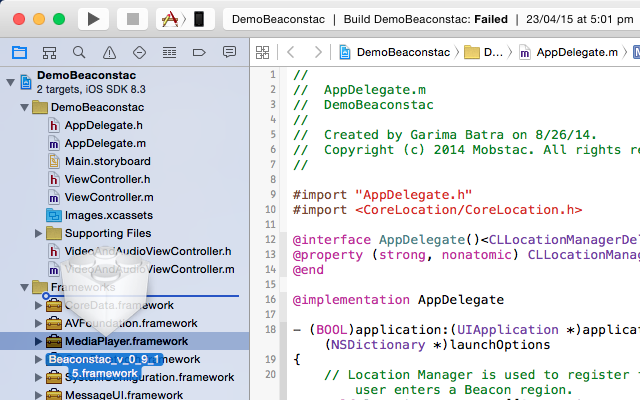Expand MessageUI.framework disclosure triangle
Screen dimensions: 640x400
click(38, 395)
